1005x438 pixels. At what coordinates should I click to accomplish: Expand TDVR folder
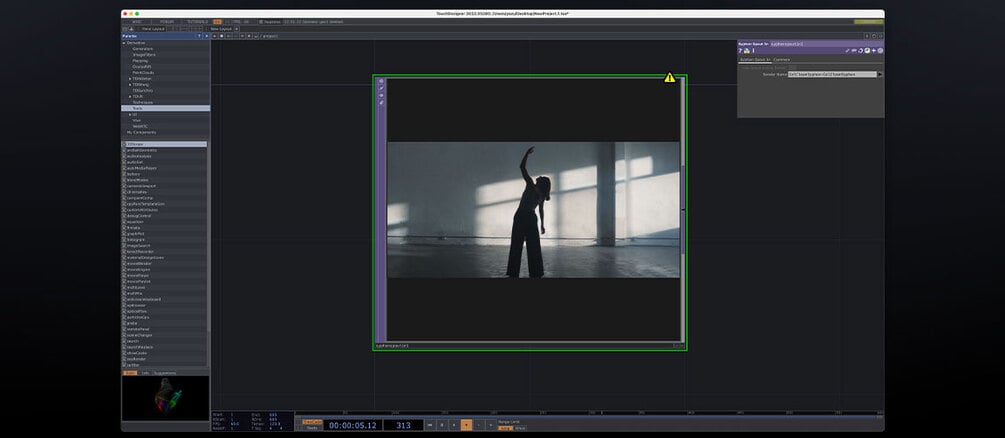[x=130, y=96]
